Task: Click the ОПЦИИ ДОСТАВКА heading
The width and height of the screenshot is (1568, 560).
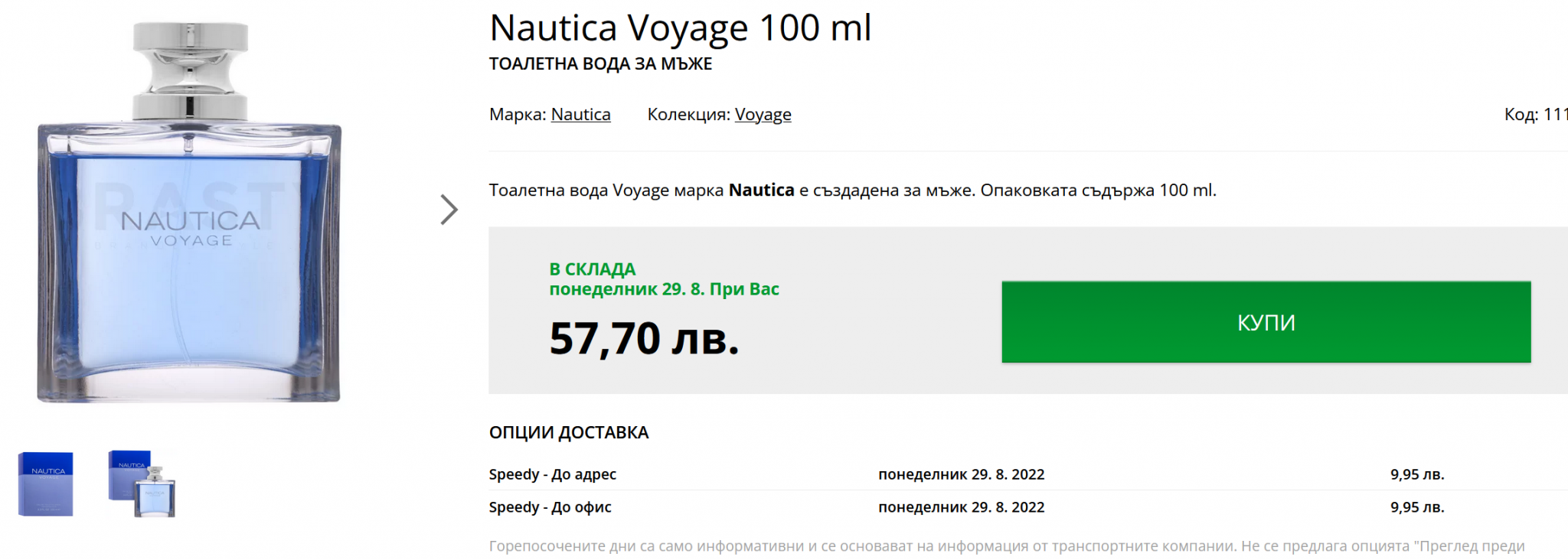Action: click(569, 432)
